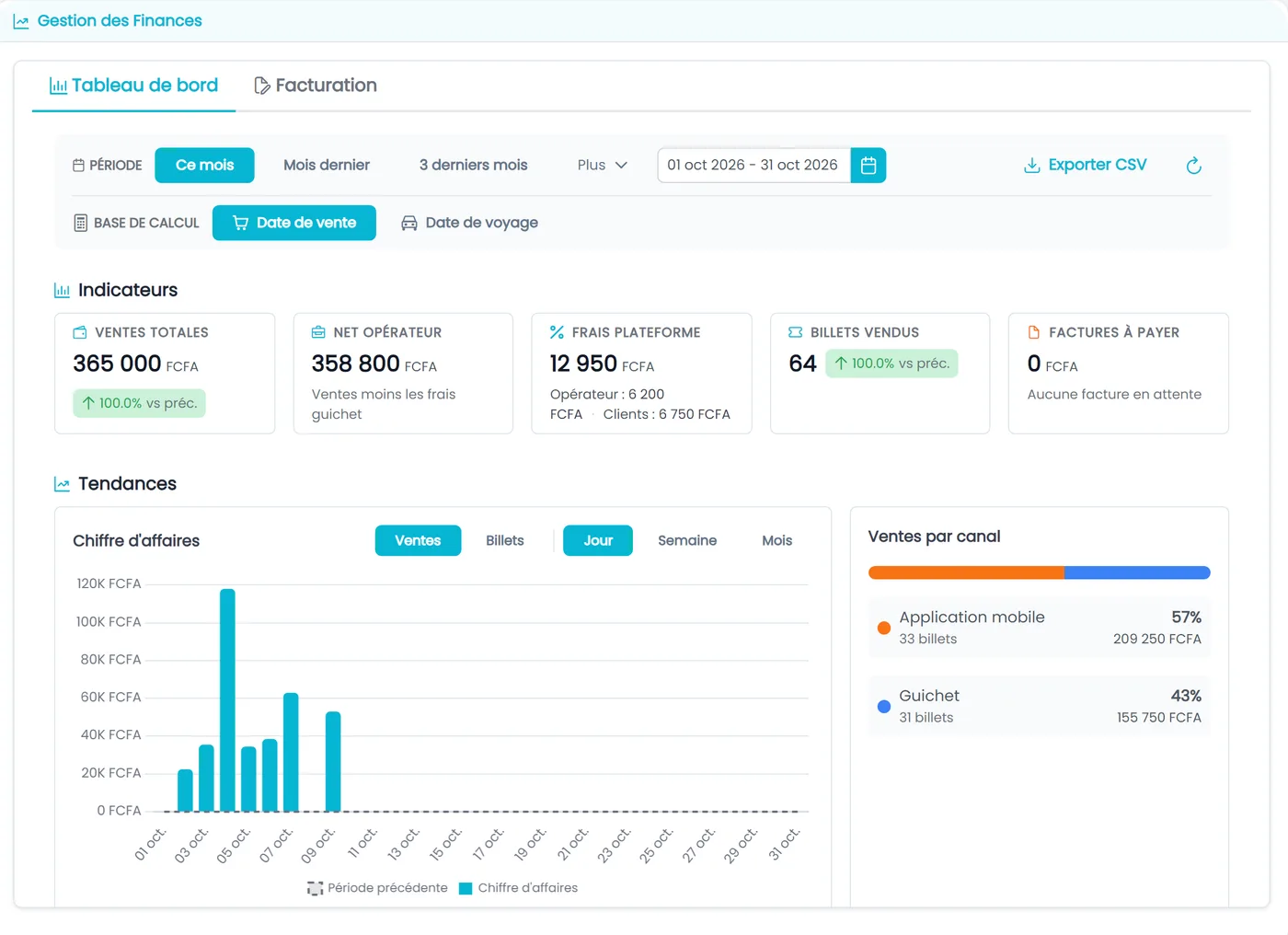Click the Billets Vendus ticket icon
Screen dimensions: 1288x935
[x=795, y=332]
